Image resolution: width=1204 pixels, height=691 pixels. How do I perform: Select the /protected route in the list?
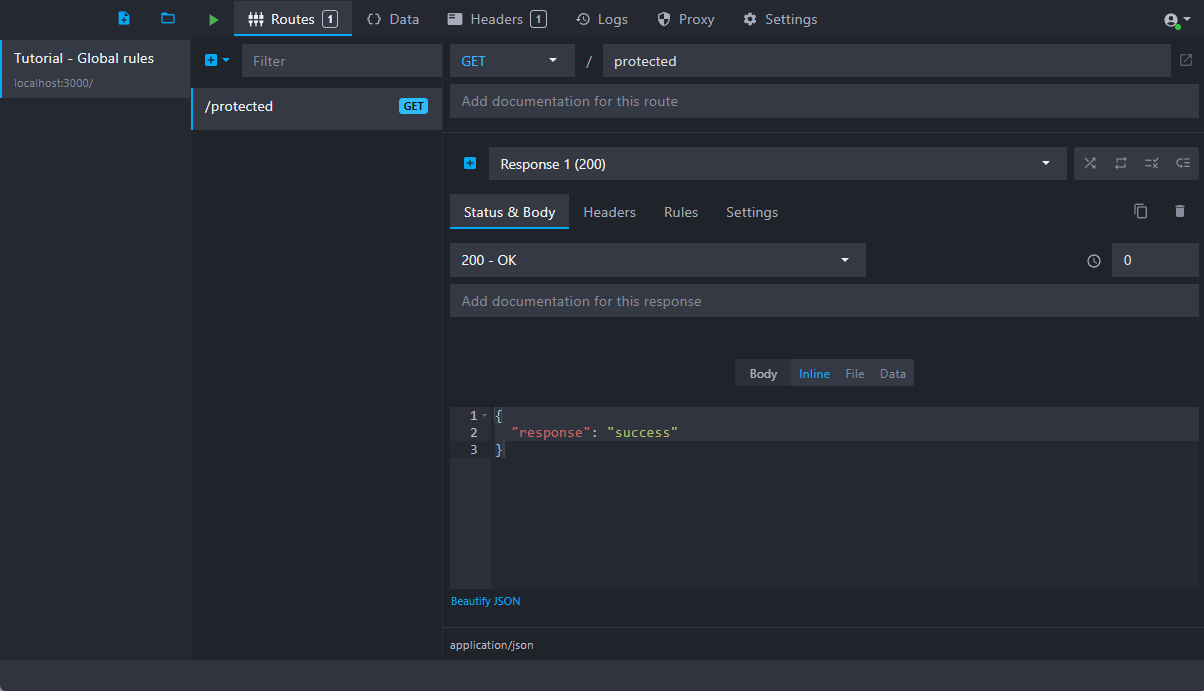point(300,107)
